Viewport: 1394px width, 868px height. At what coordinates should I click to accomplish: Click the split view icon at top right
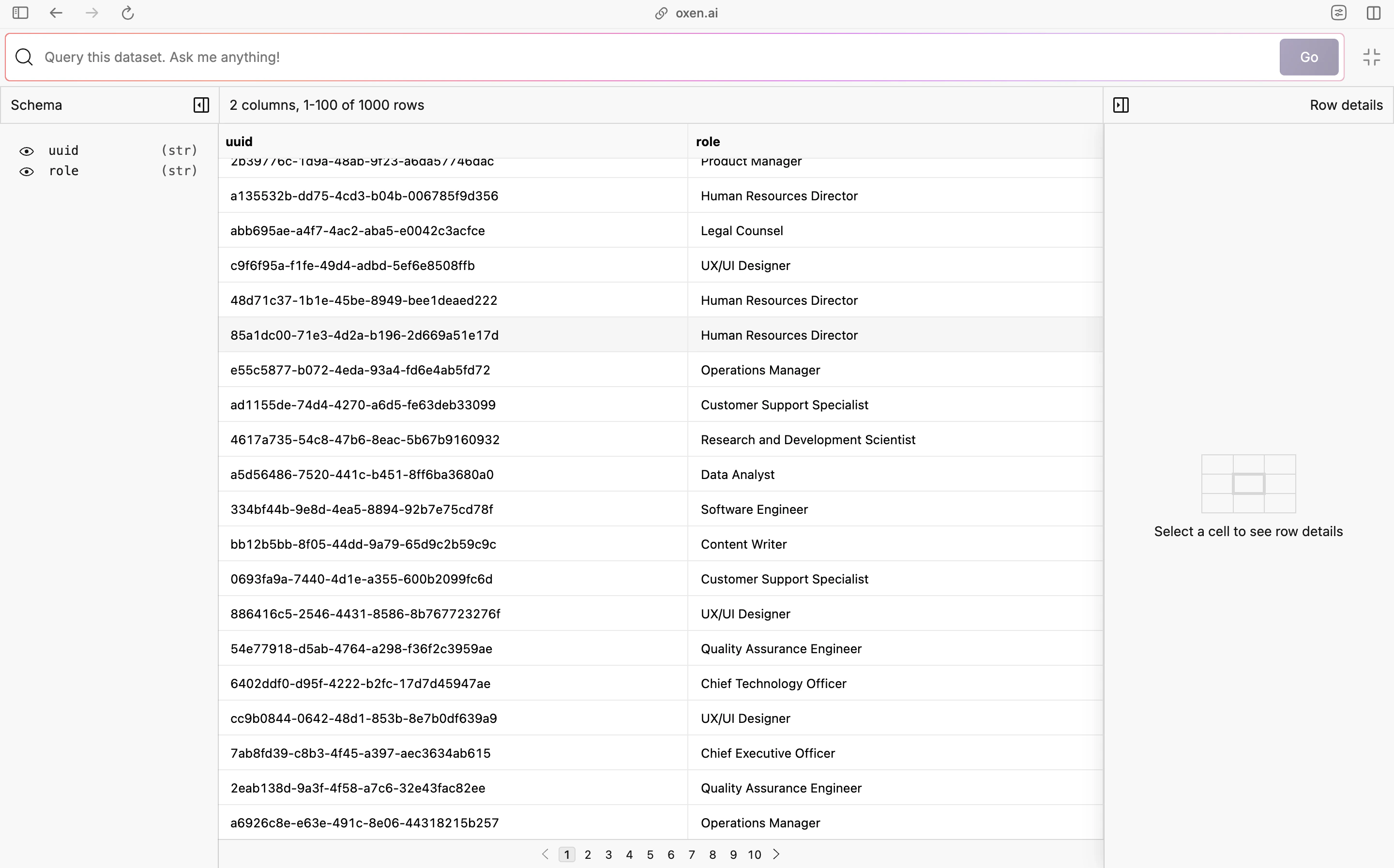coord(1373,13)
